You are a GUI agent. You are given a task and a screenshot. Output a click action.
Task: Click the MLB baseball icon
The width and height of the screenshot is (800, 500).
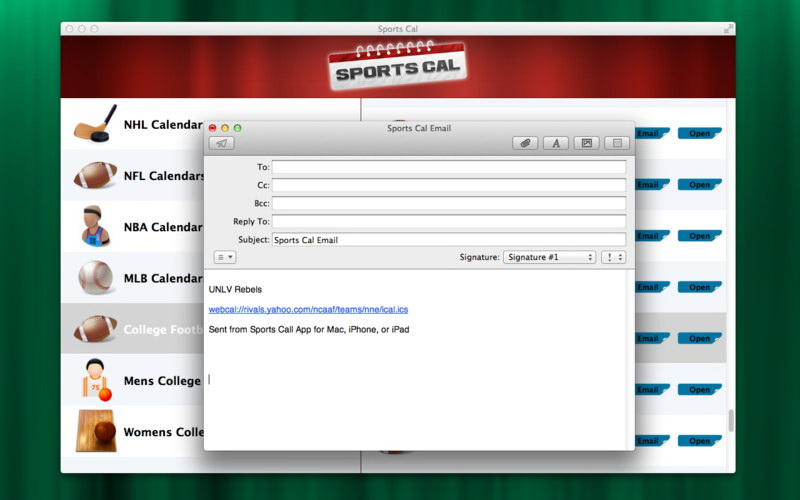tap(95, 278)
